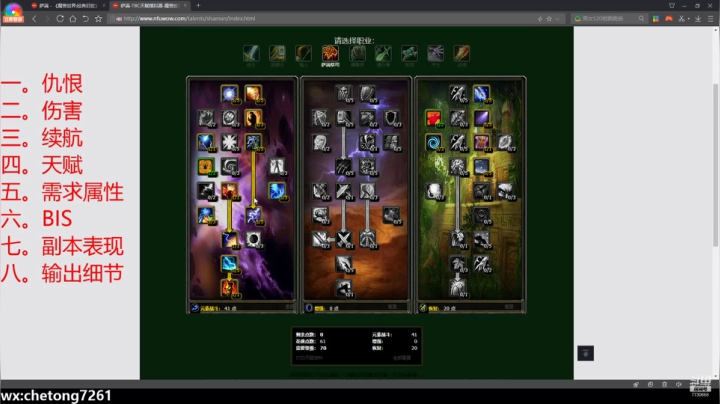Go to browser home page

(x=73, y=18)
